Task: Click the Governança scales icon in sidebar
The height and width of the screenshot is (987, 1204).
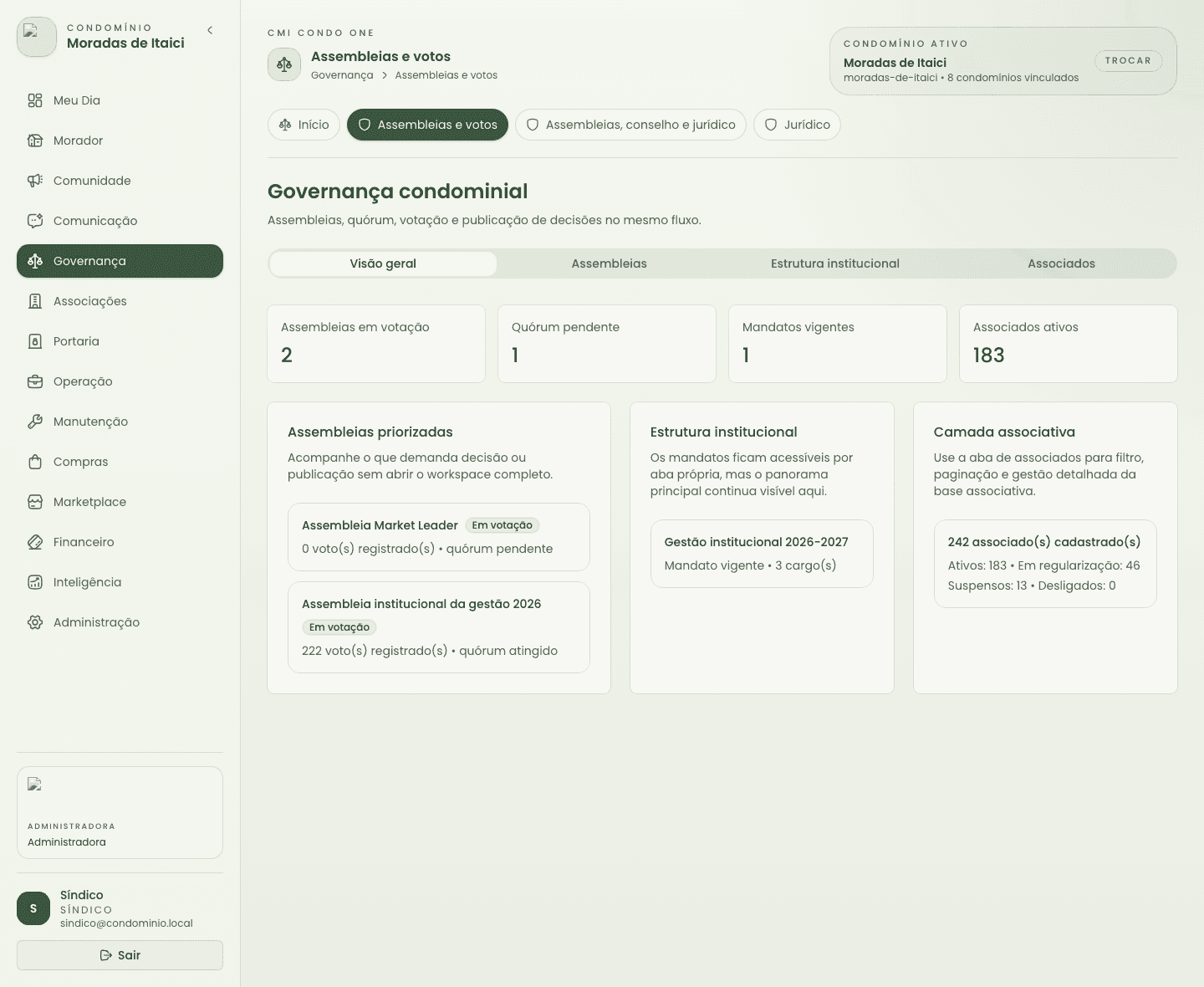Action: (35, 261)
